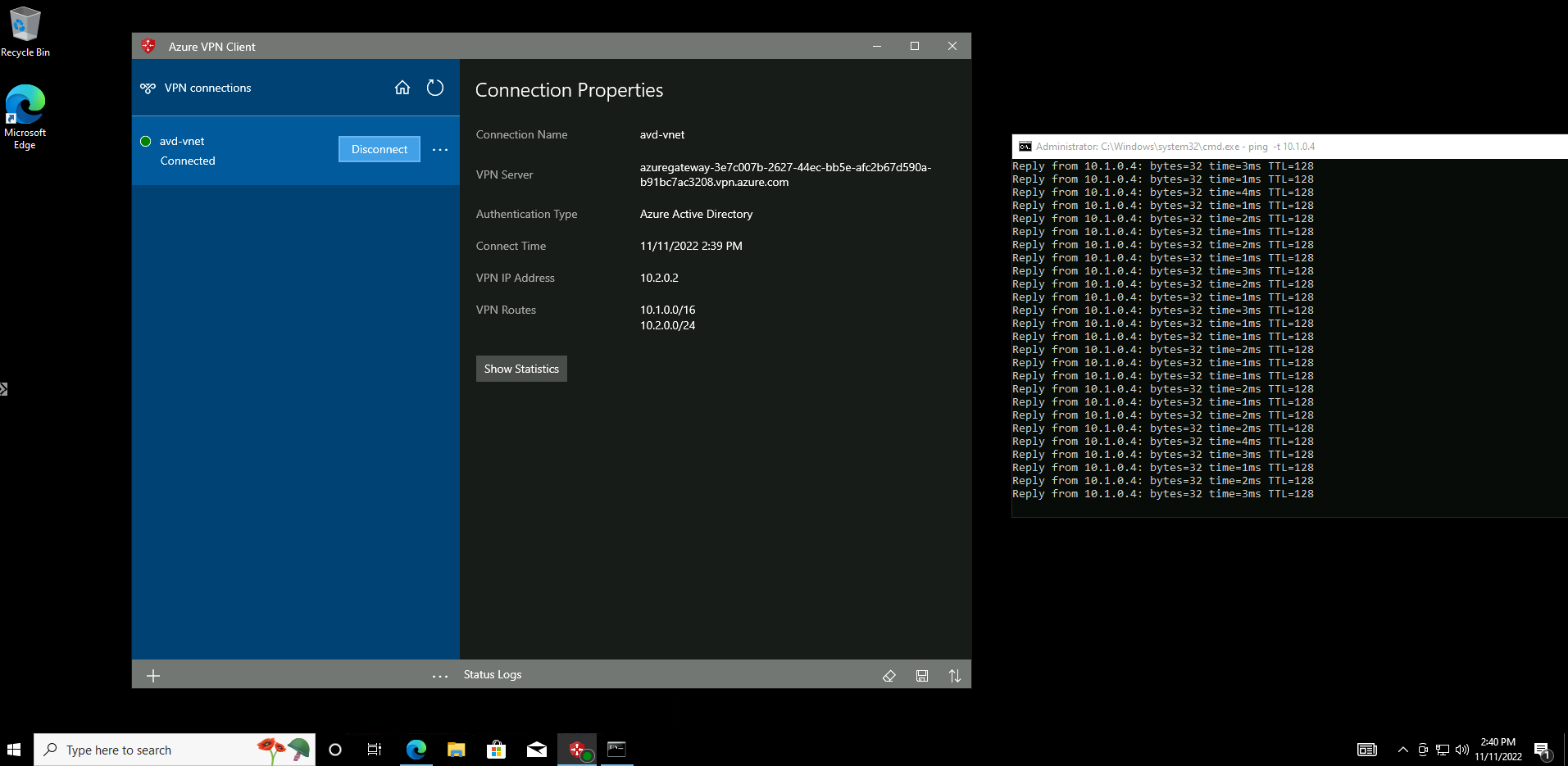Open VPN connections network icon
Screen dimensions: 1568x766
148,88
